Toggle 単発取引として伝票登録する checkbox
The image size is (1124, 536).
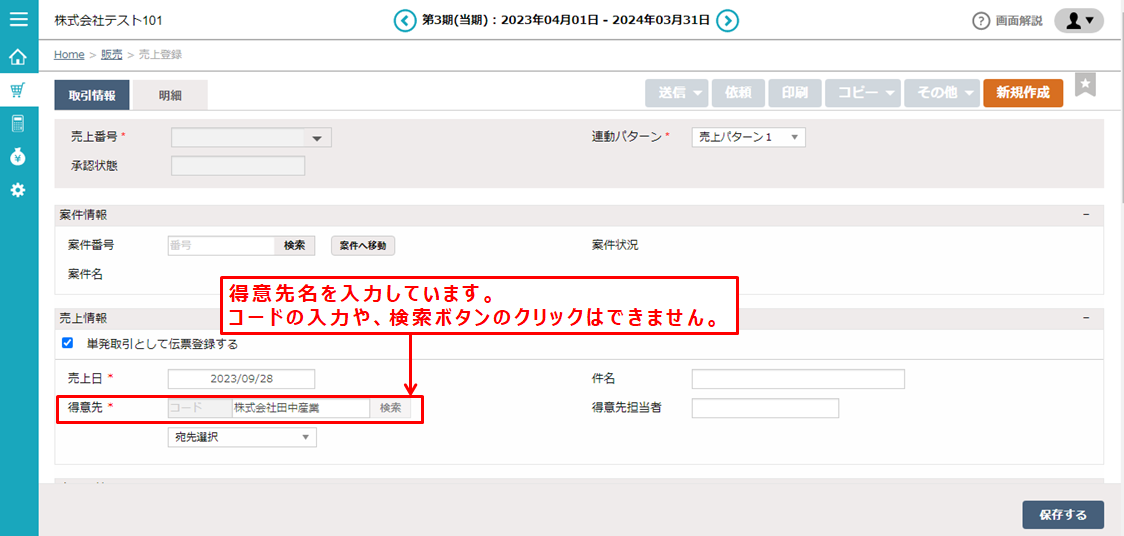pos(68,343)
